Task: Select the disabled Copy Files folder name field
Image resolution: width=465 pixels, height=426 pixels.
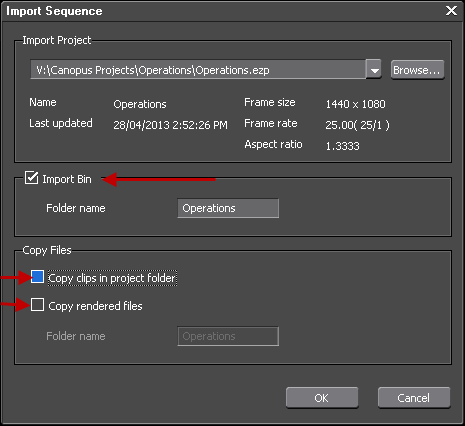Action: (x=228, y=336)
